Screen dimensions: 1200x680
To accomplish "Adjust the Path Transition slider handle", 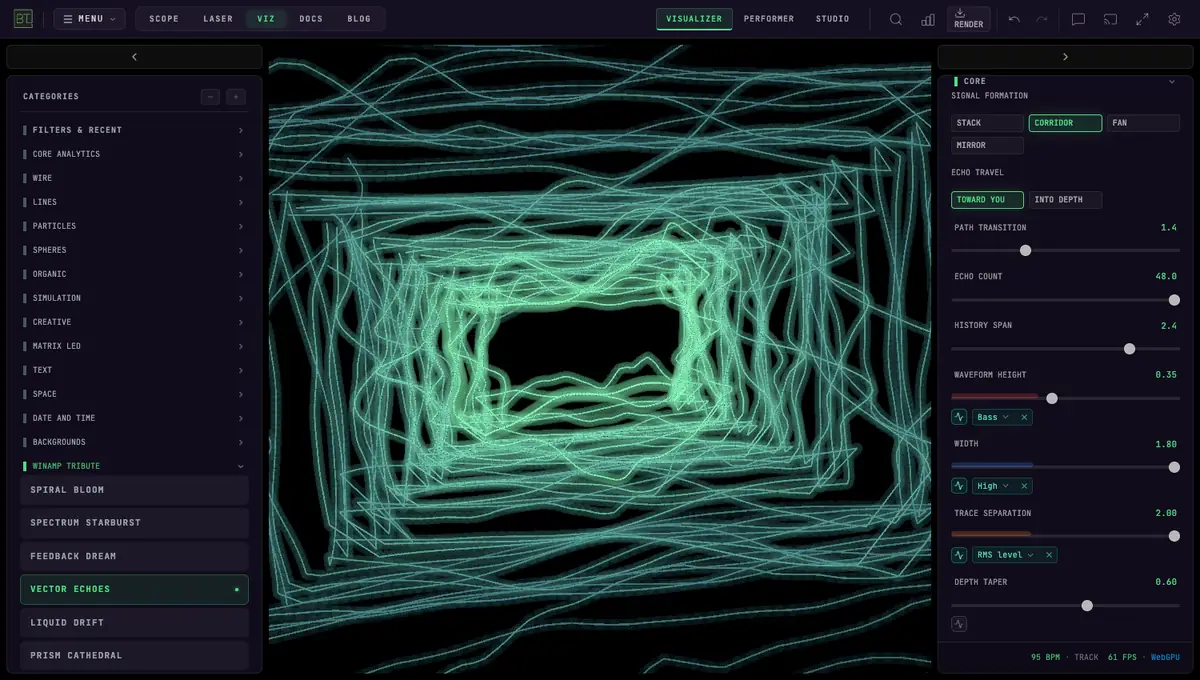I will pyautogui.click(x=1025, y=250).
